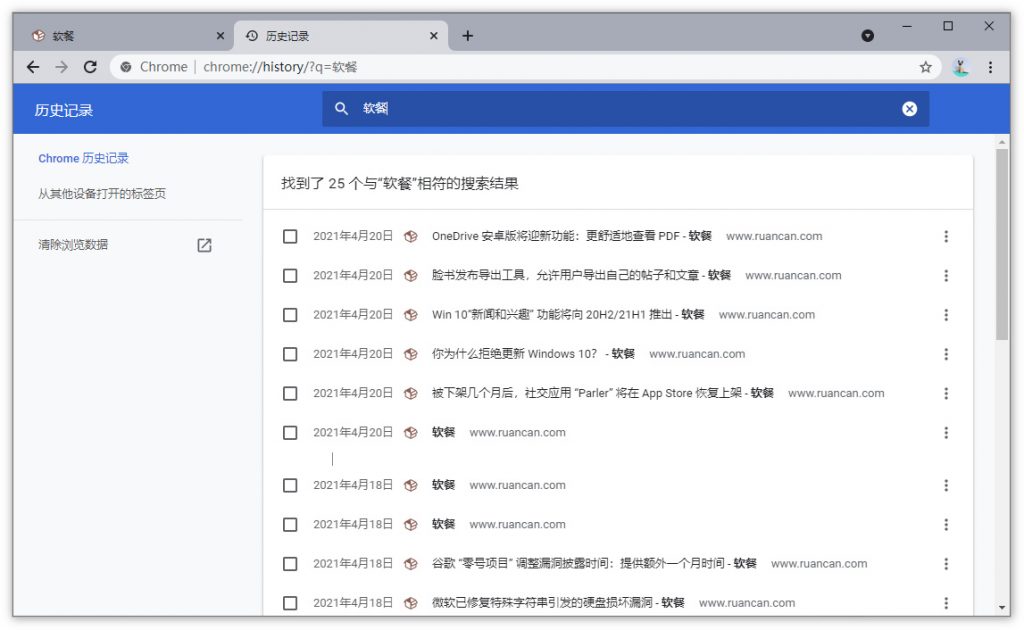Select Chrome 历史记录 in the sidebar
This screenshot has height=630, width=1024.
[84, 158]
